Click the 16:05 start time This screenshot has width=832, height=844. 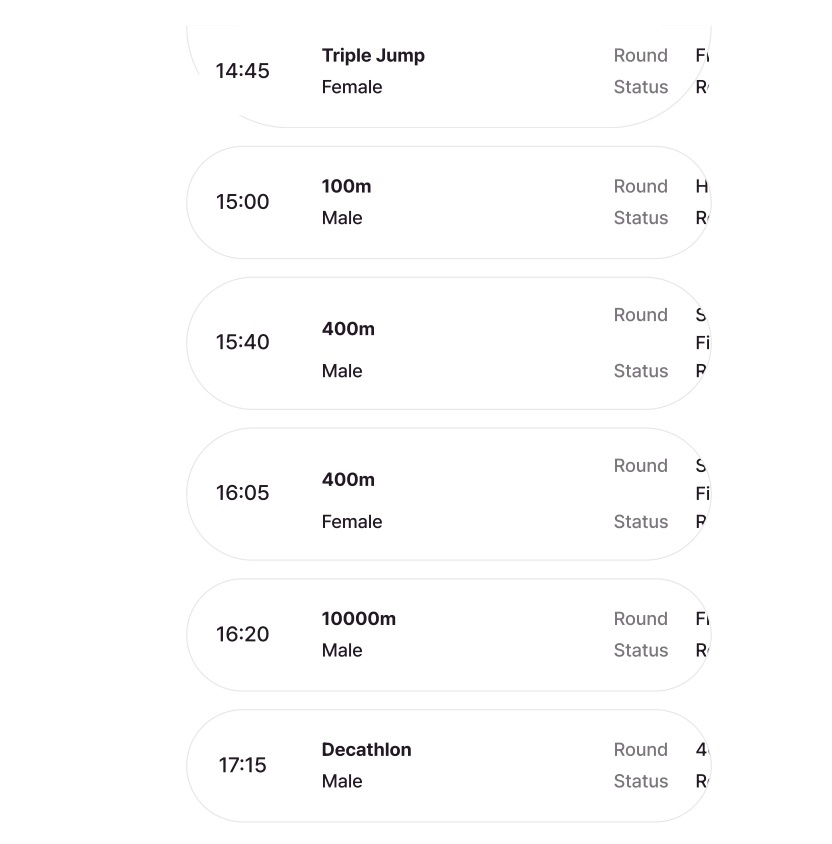[242, 493]
